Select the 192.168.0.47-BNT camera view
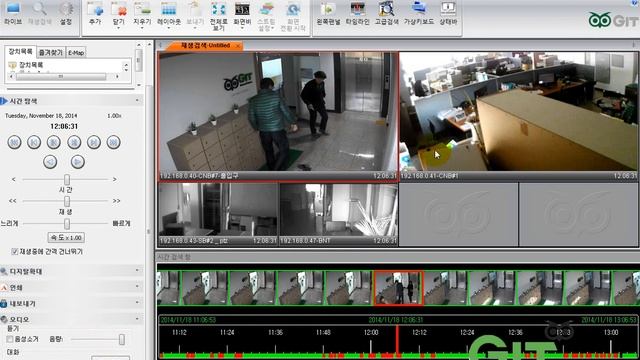The height and width of the screenshot is (360, 640). tap(338, 214)
